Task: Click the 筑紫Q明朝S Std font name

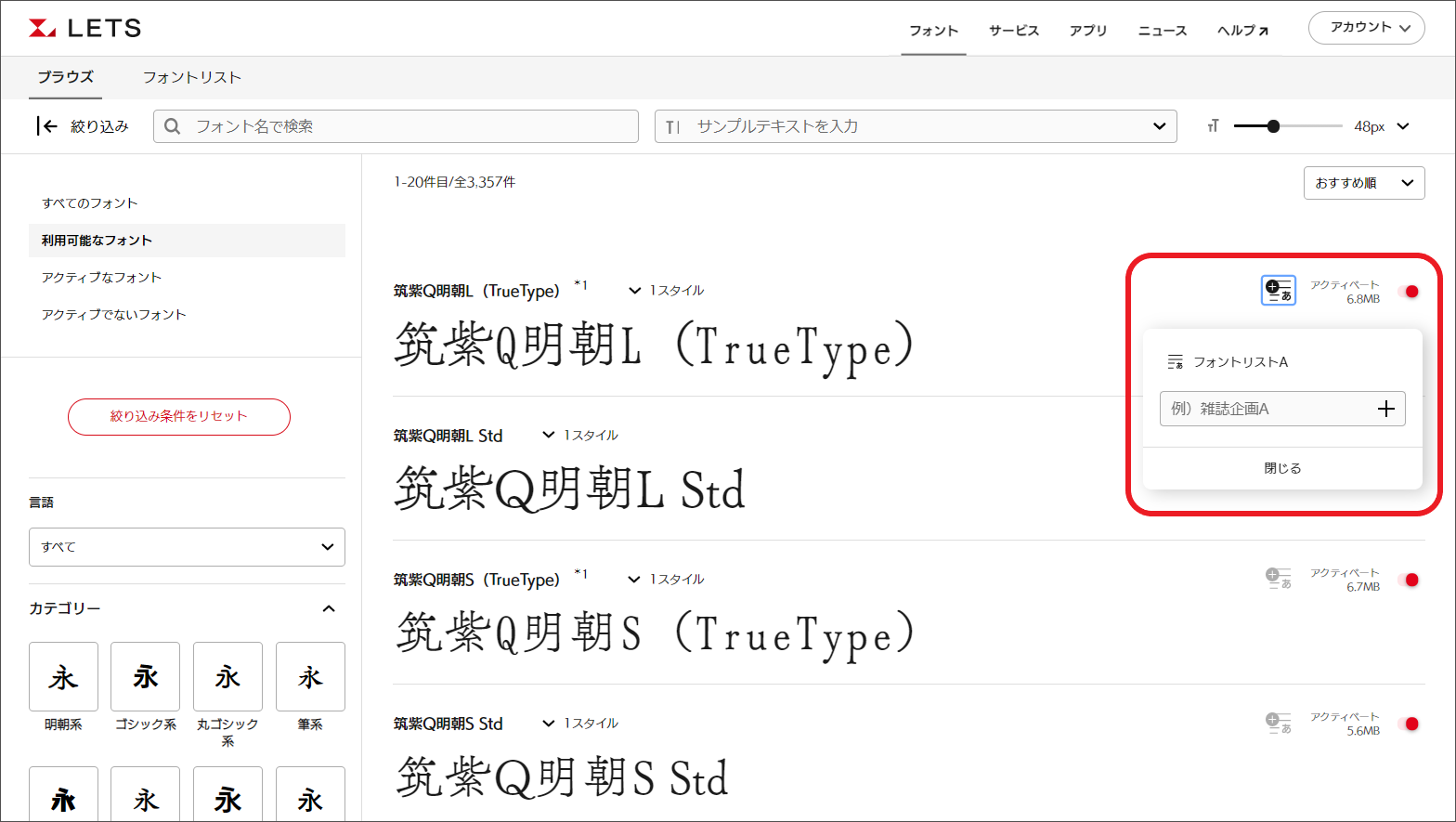Action: point(448,724)
